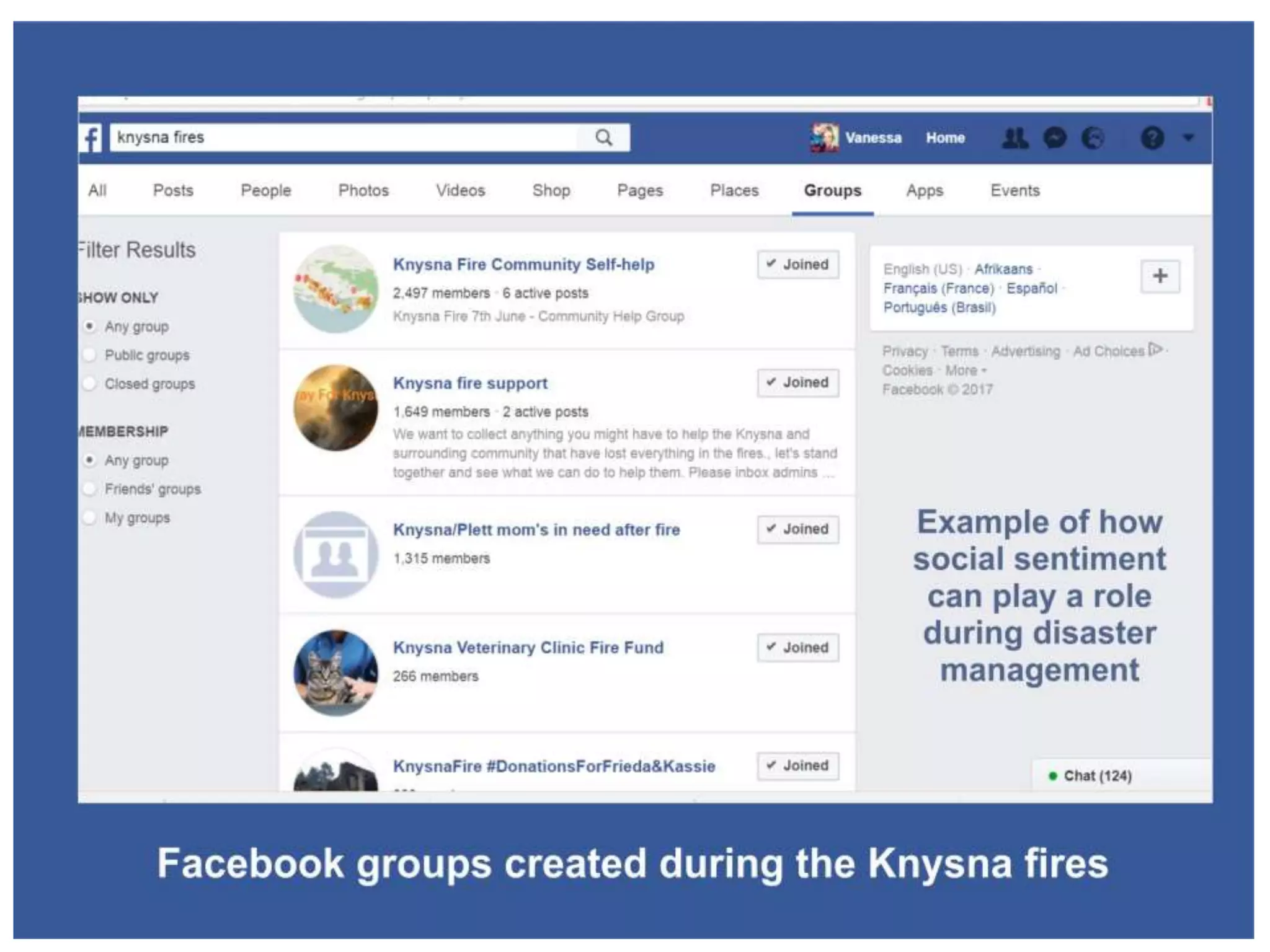Open Joined dropdown for Knysna fire support
Viewport: 1270px width, 952px height.
point(797,382)
